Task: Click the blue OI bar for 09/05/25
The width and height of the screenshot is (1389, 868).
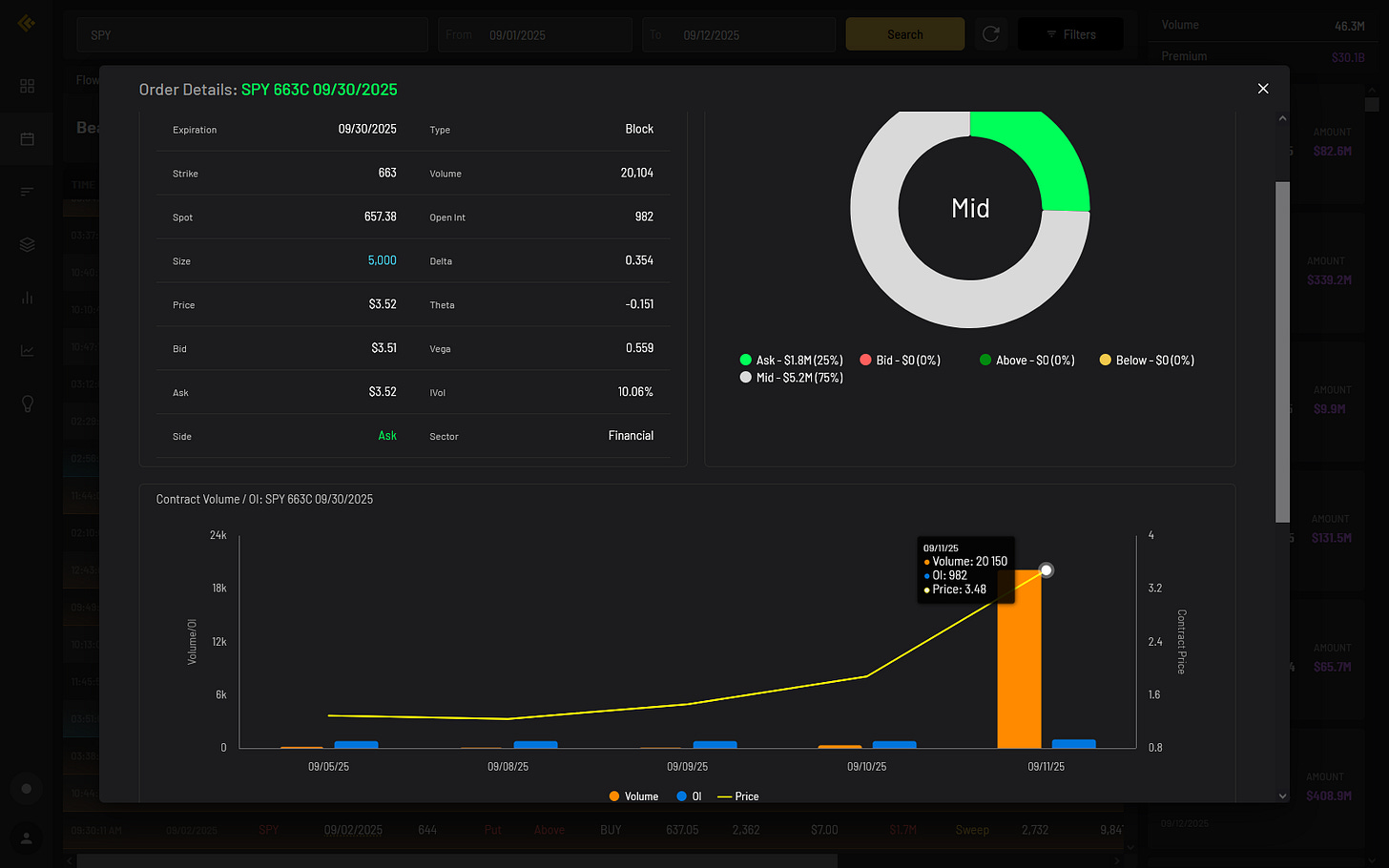Action: 356,745
